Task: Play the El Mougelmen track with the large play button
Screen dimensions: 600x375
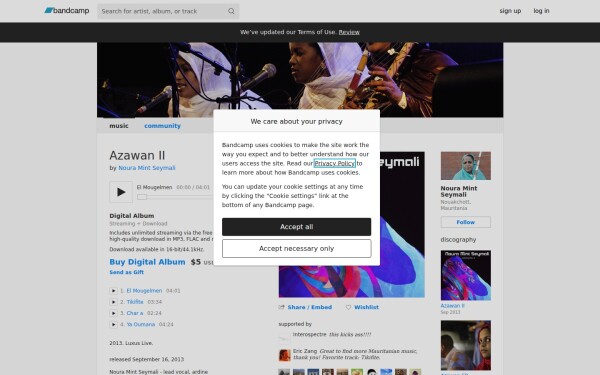Action: pyautogui.click(x=121, y=192)
